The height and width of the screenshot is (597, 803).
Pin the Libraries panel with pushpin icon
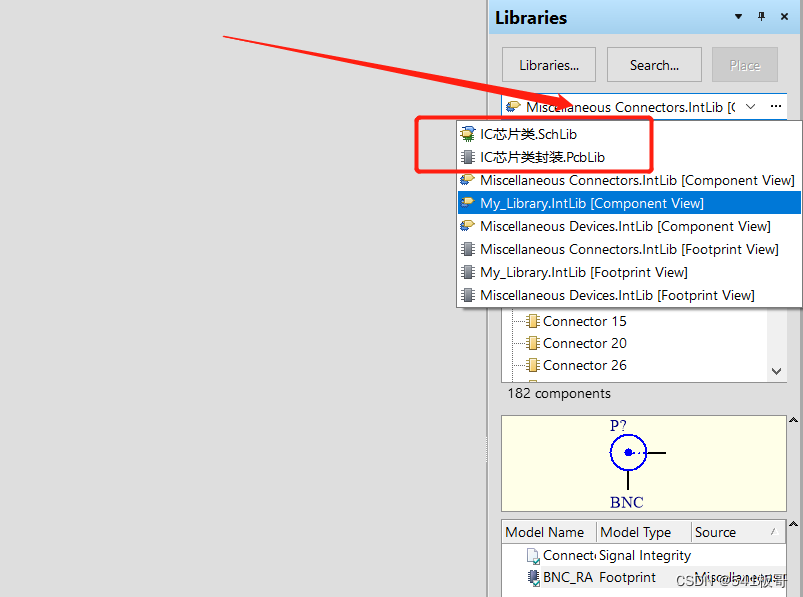coord(761,17)
